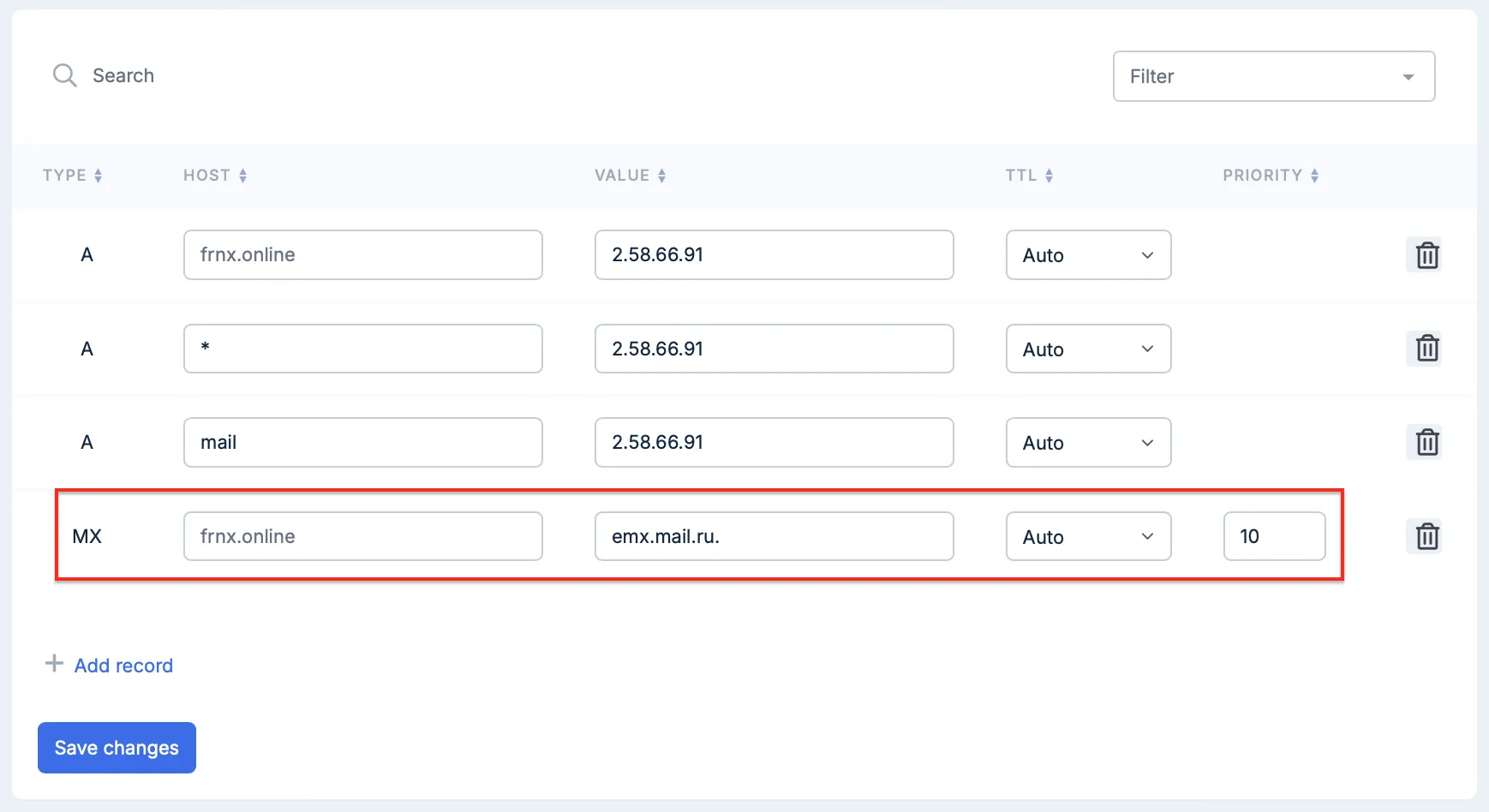
Task: Open TTL dropdown for mail A record
Action: (x=1088, y=442)
